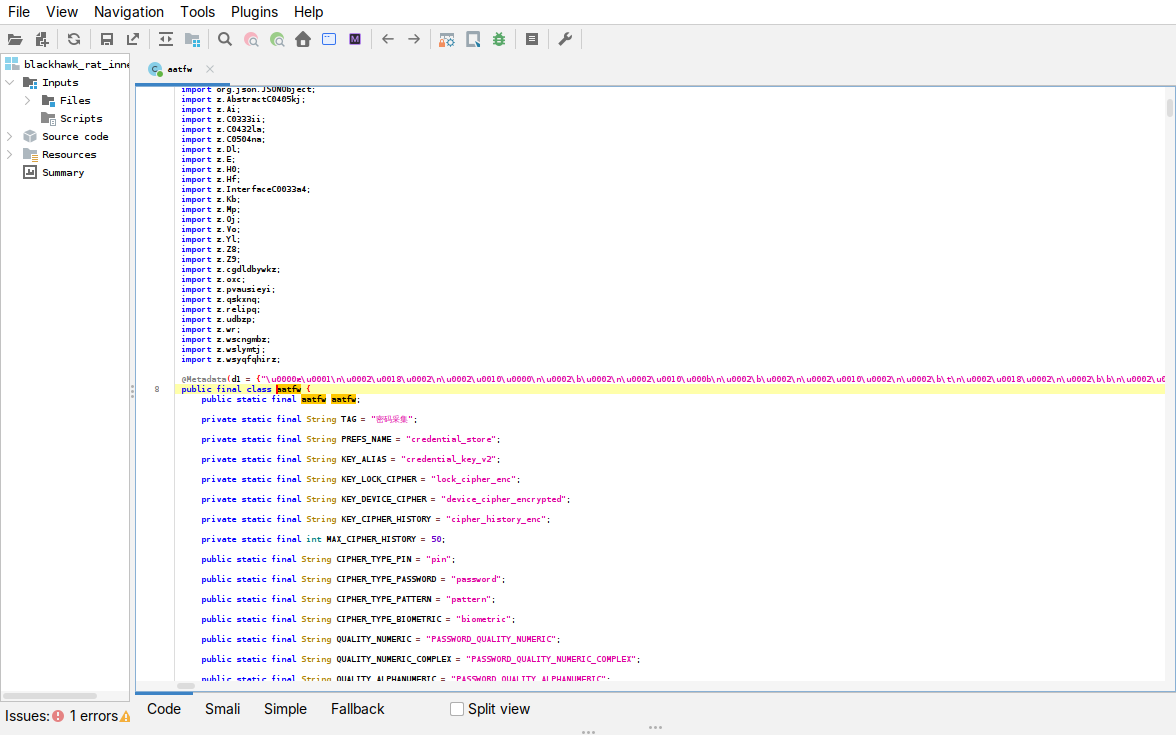The image size is (1176, 735).
Task: Expand the Files tree node
Action: click(28, 100)
